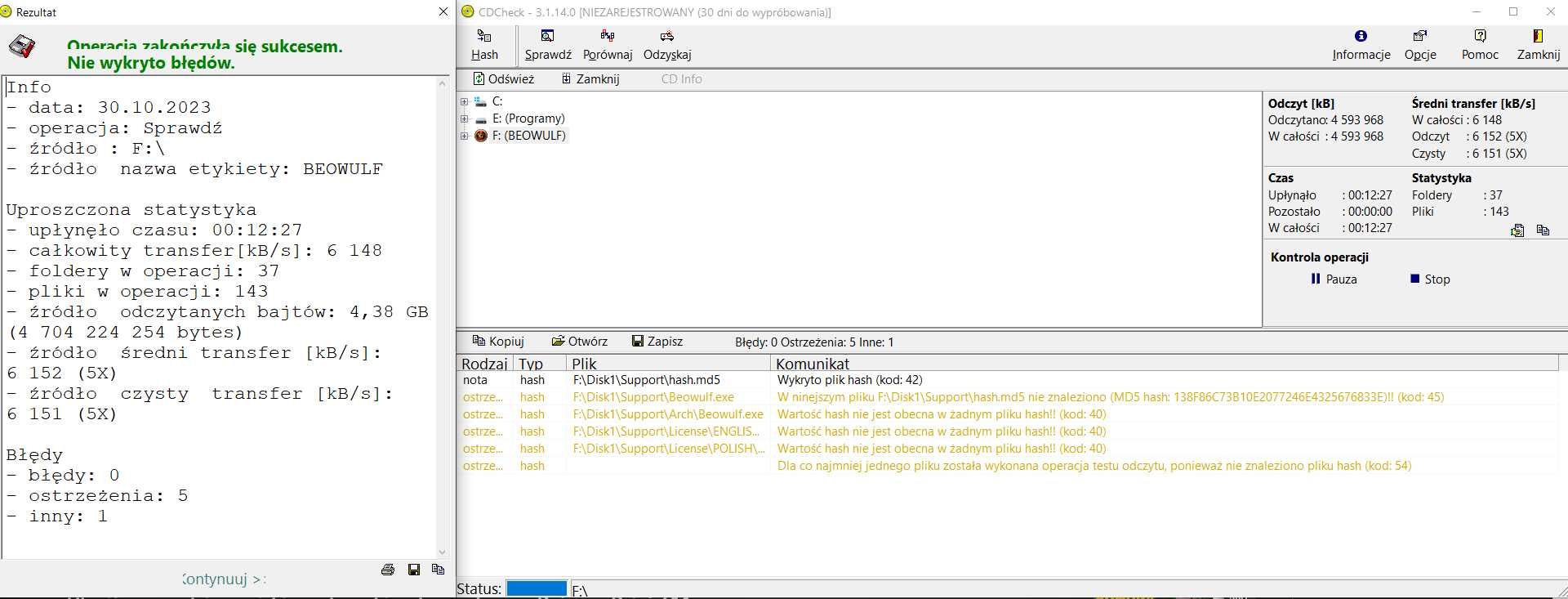Open Opcje settings

1420,45
